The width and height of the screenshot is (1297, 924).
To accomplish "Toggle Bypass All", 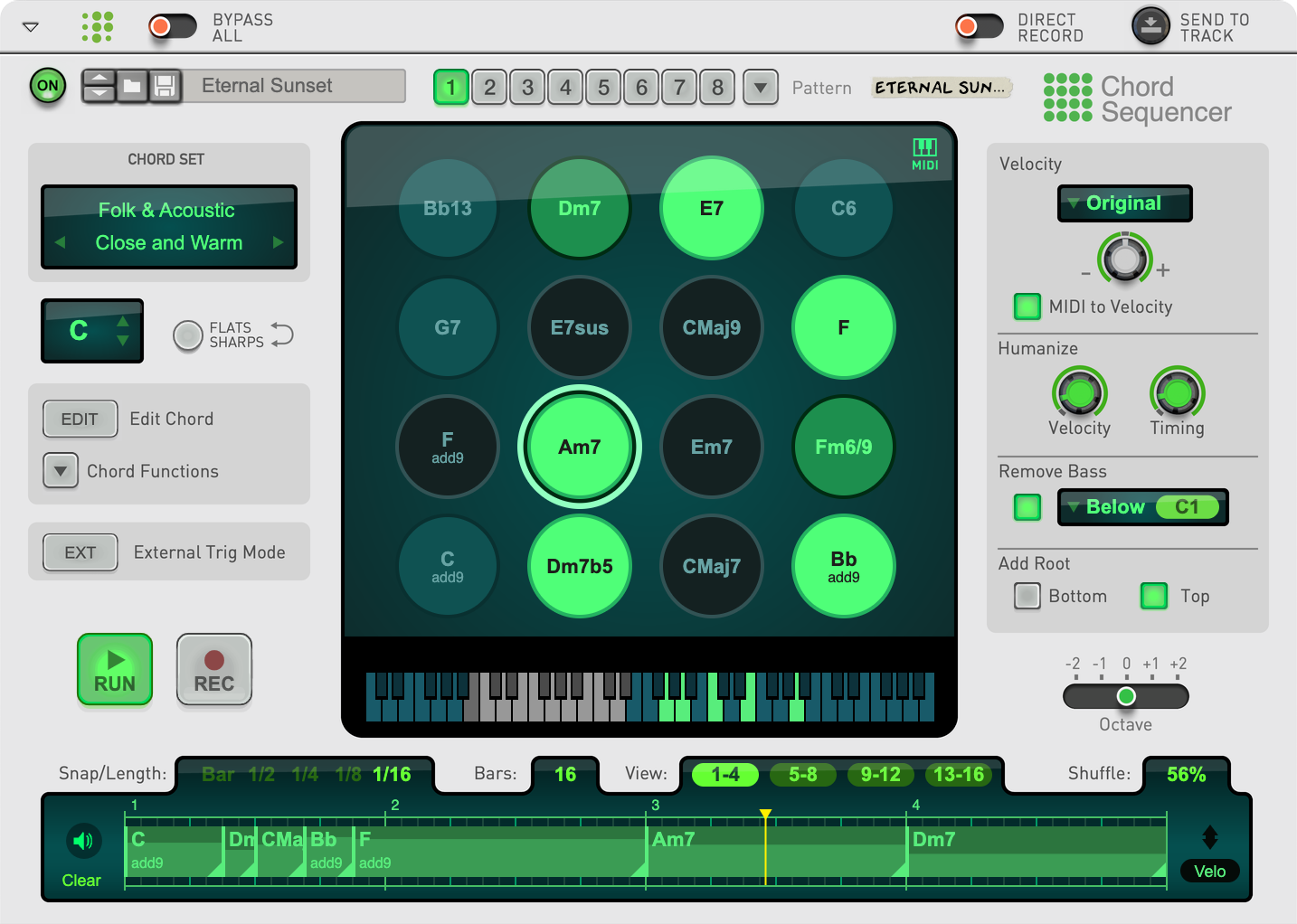I will click(x=171, y=26).
